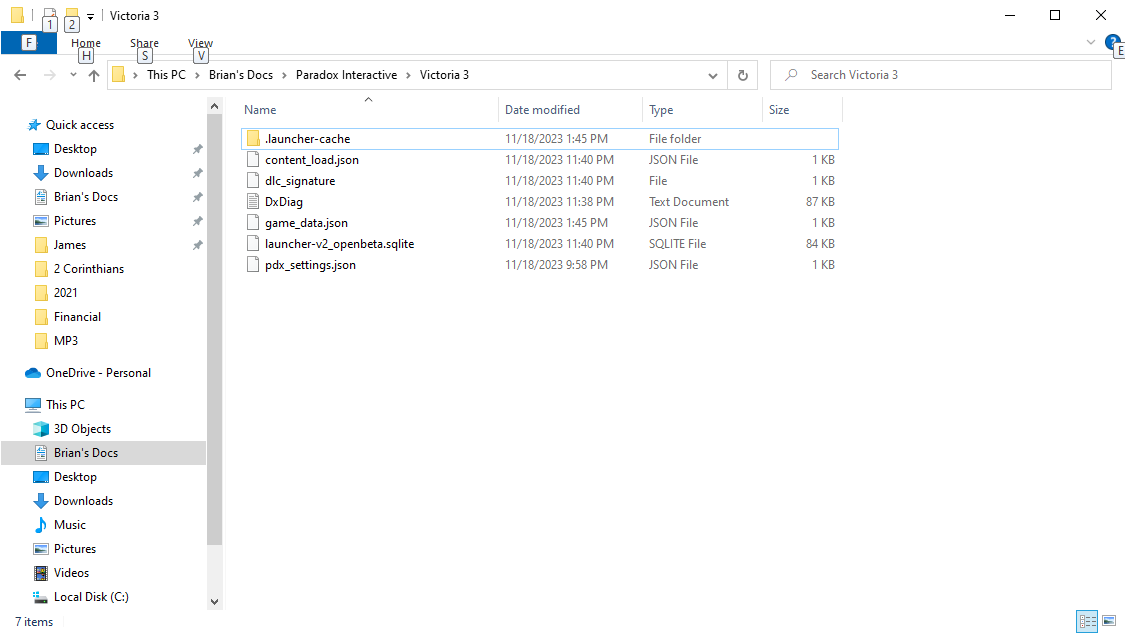
Task: Click the Videos film strip icon
Action: tap(41, 573)
